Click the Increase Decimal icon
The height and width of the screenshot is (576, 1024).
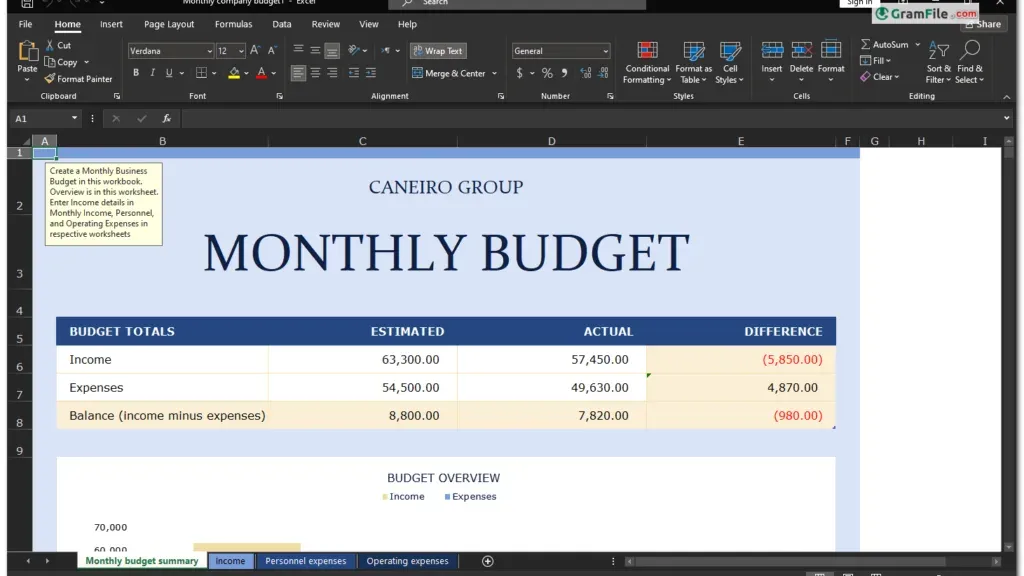(x=586, y=73)
